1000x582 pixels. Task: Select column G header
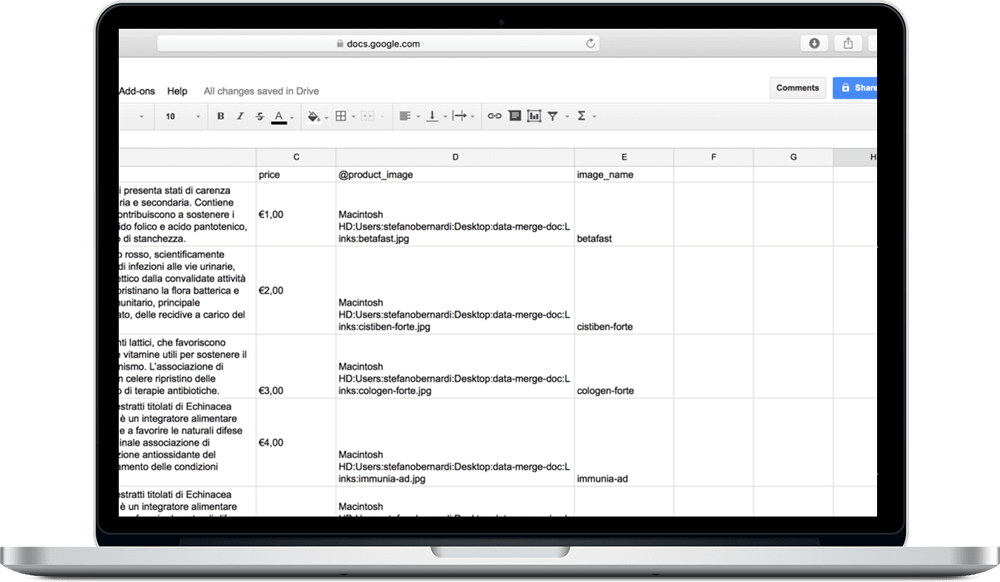tap(793, 157)
